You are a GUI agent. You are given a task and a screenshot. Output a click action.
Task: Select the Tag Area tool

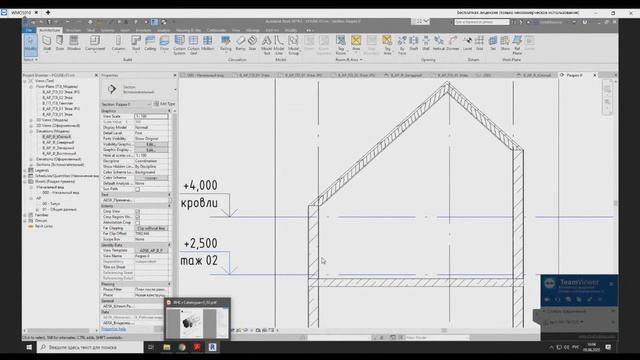point(387,45)
